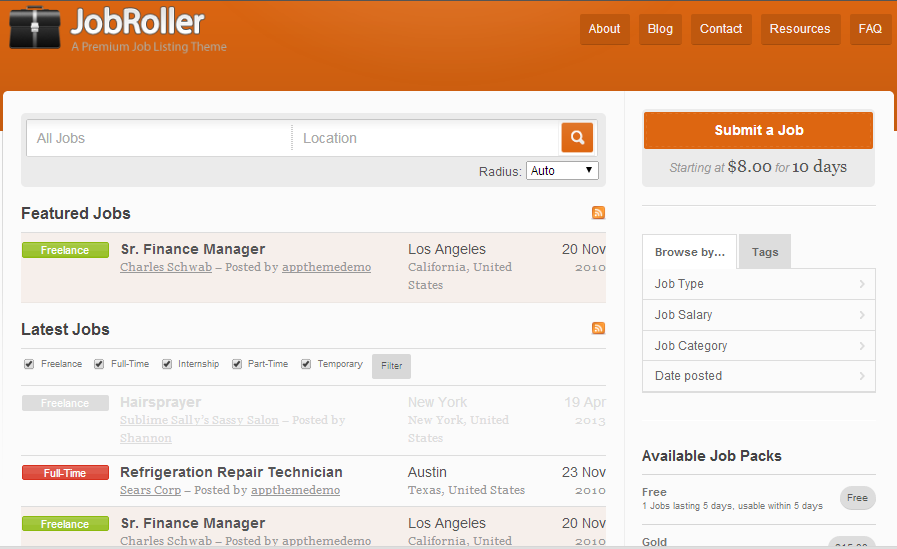Switch to the Tags tab
This screenshot has width=897, height=549.
[765, 252]
